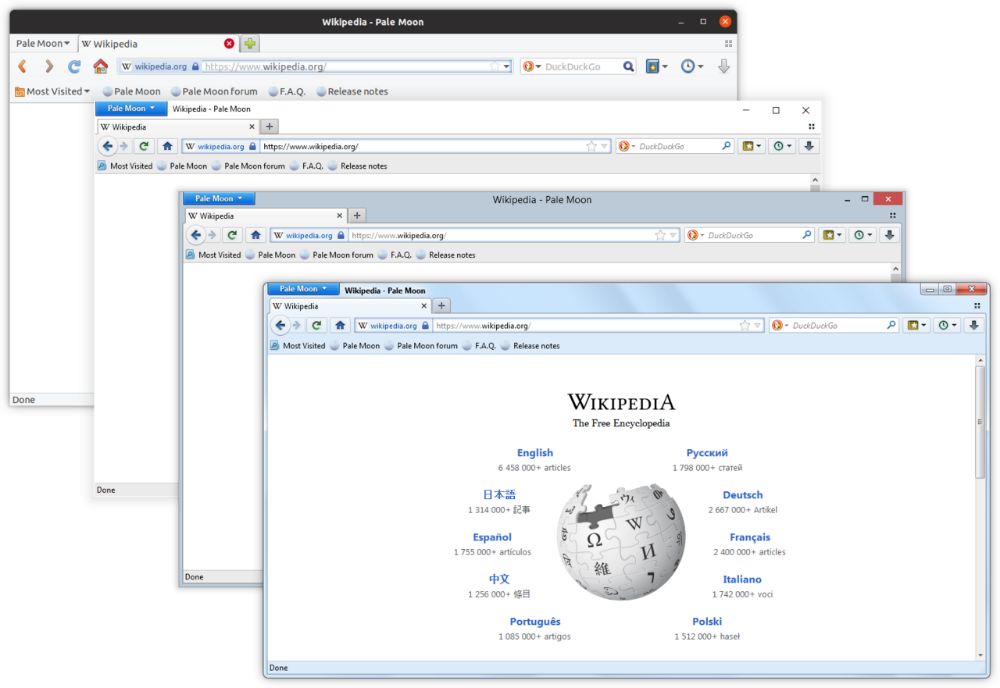The height and width of the screenshot is (688, 1000).
Task: Click search magnifier in the Windows 8 window
Action: pyautogui.click(x=807, y=235)
